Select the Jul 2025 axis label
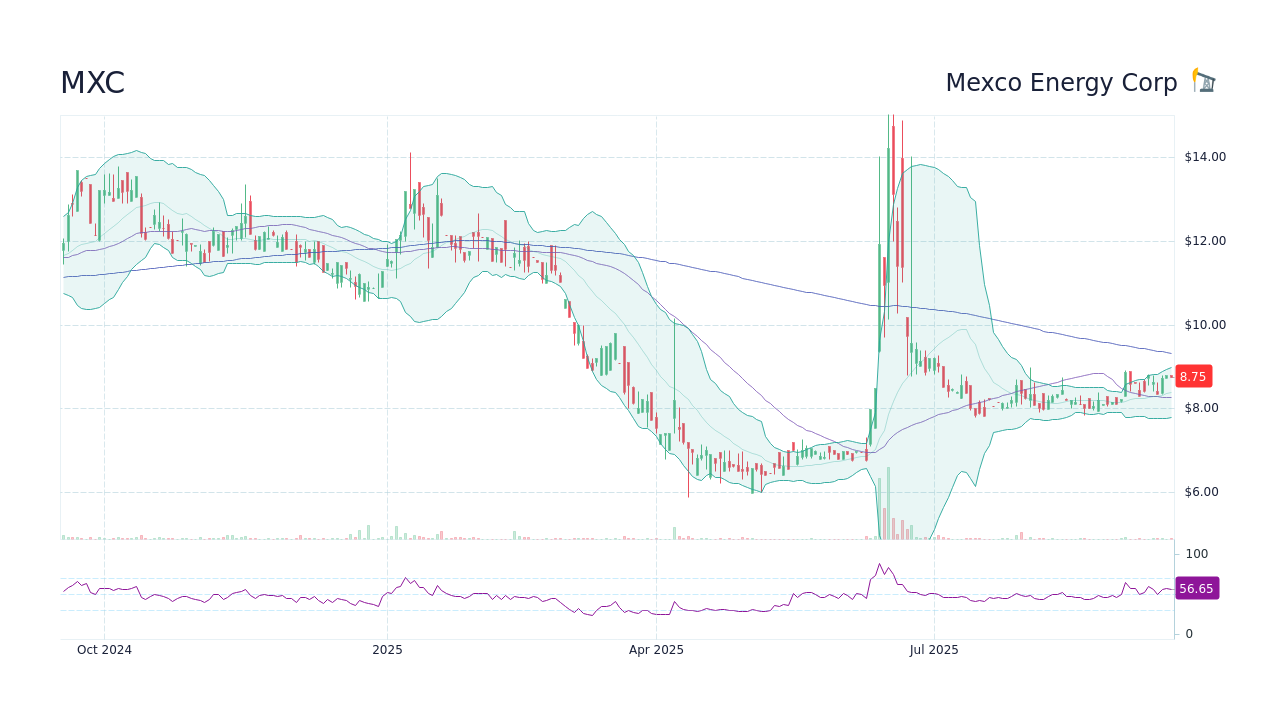 935,649
